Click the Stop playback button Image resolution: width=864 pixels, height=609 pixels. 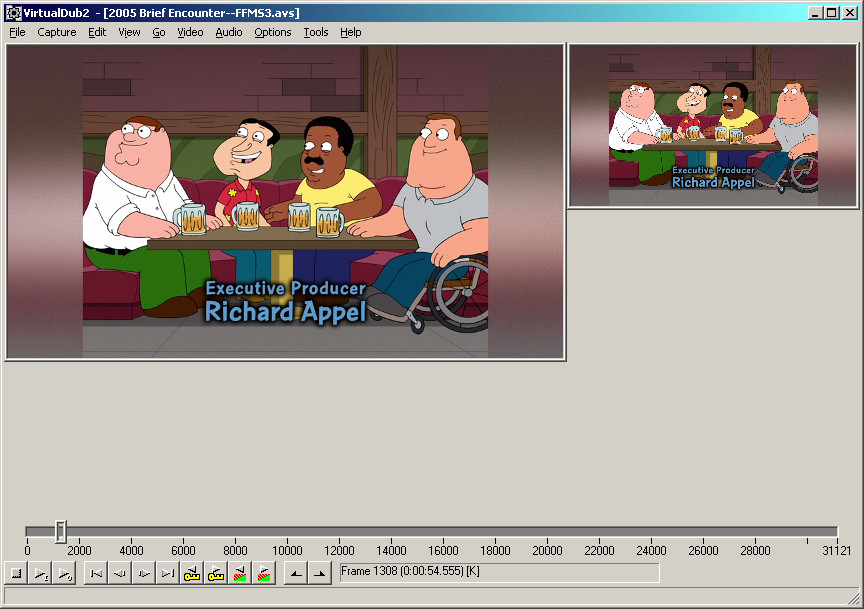(17, 574)
